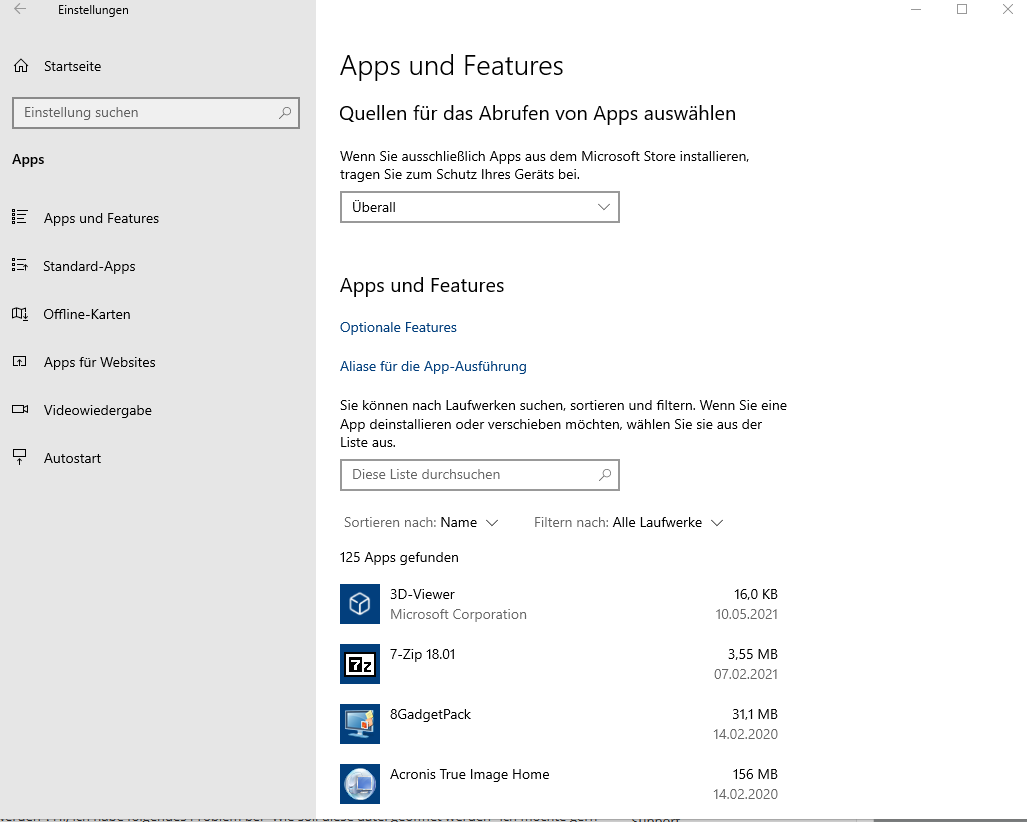Click the 156 MB size value
Image resolution: width=1027 pixels, height=822 pixels.
point(755,774)
